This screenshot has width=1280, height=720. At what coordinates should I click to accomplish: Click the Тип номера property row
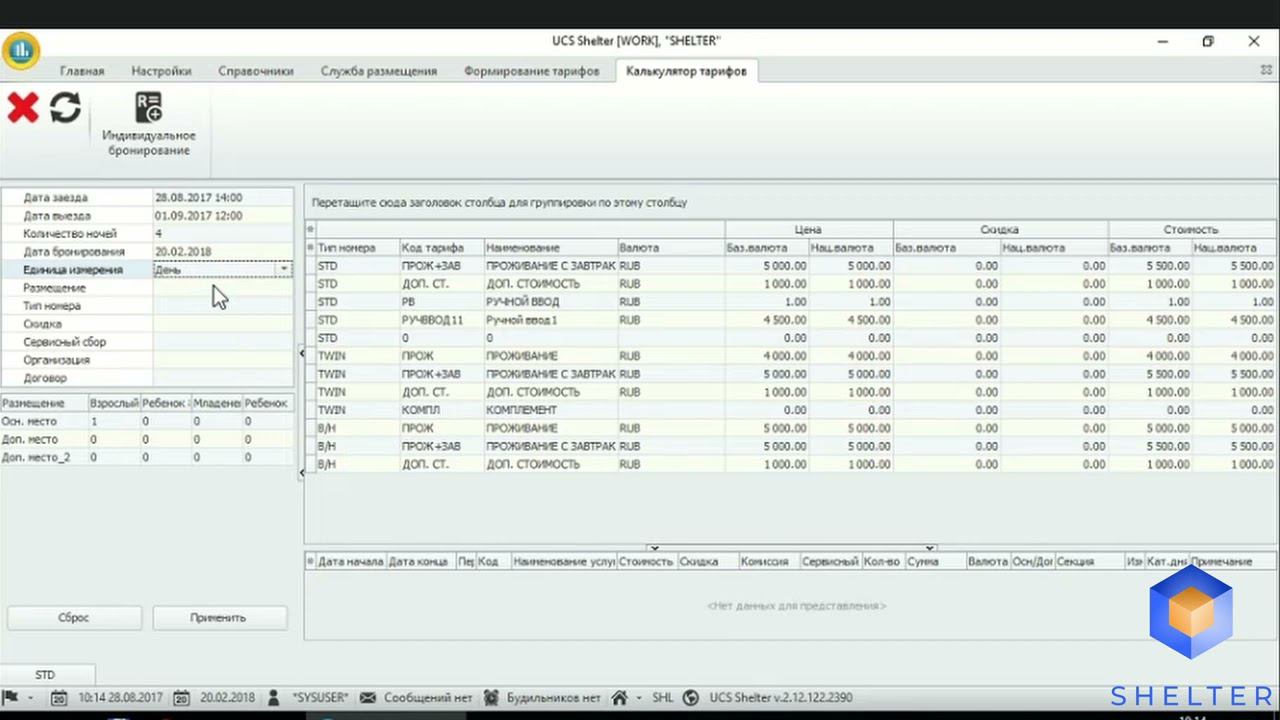tap(147, 305)
